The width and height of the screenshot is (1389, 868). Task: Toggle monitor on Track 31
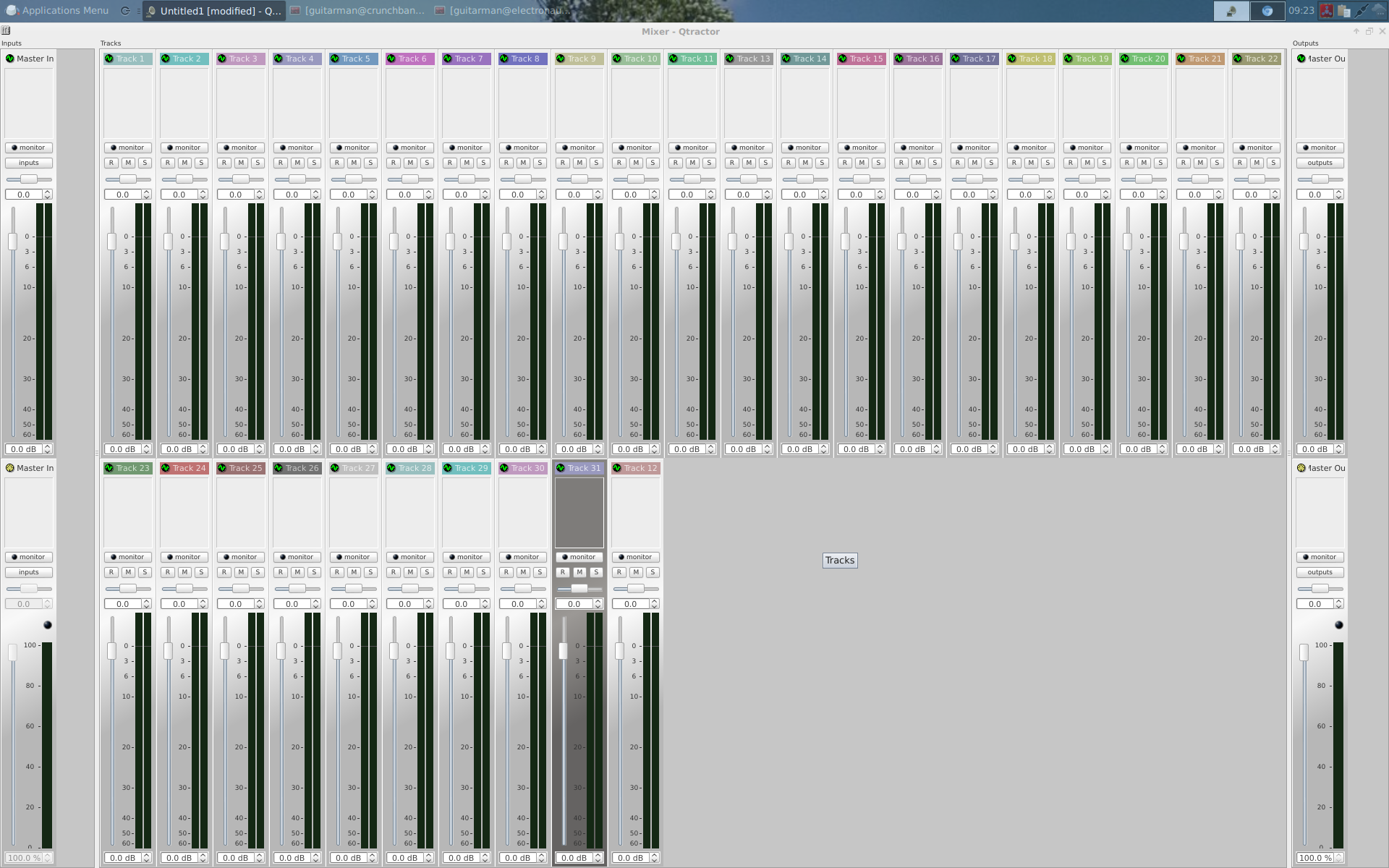(579, 557)
